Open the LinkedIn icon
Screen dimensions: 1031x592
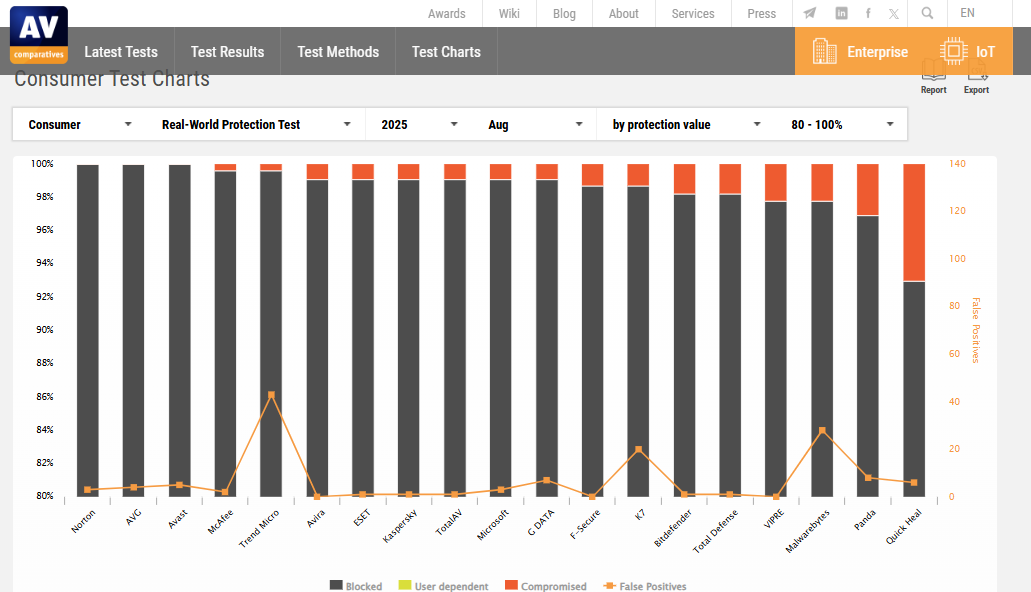(841, 13)
